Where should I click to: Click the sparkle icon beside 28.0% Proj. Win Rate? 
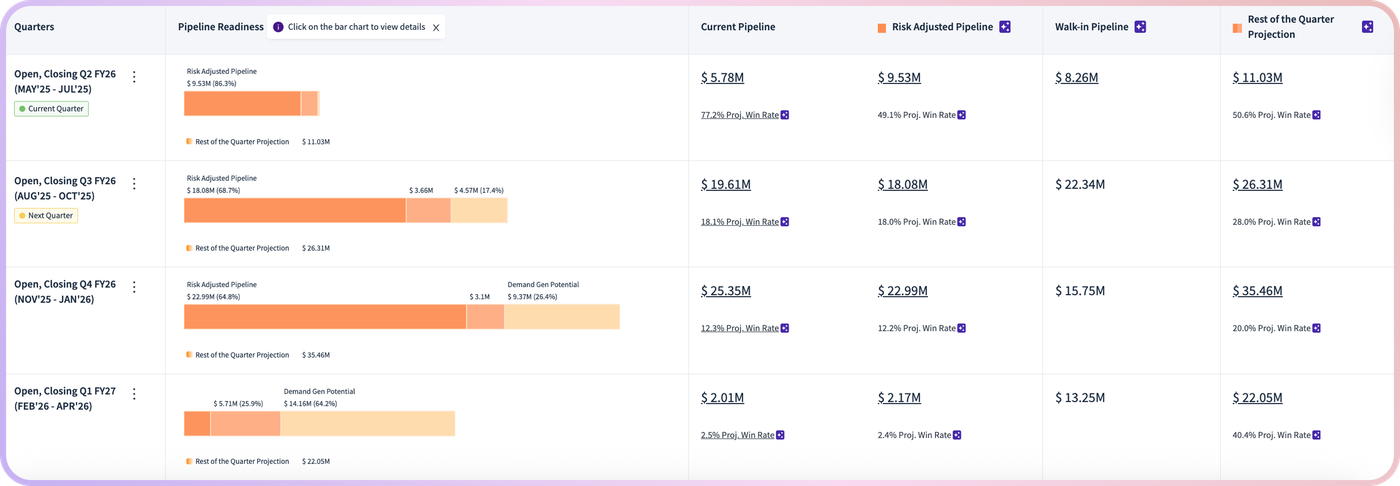click(1316, 222)
